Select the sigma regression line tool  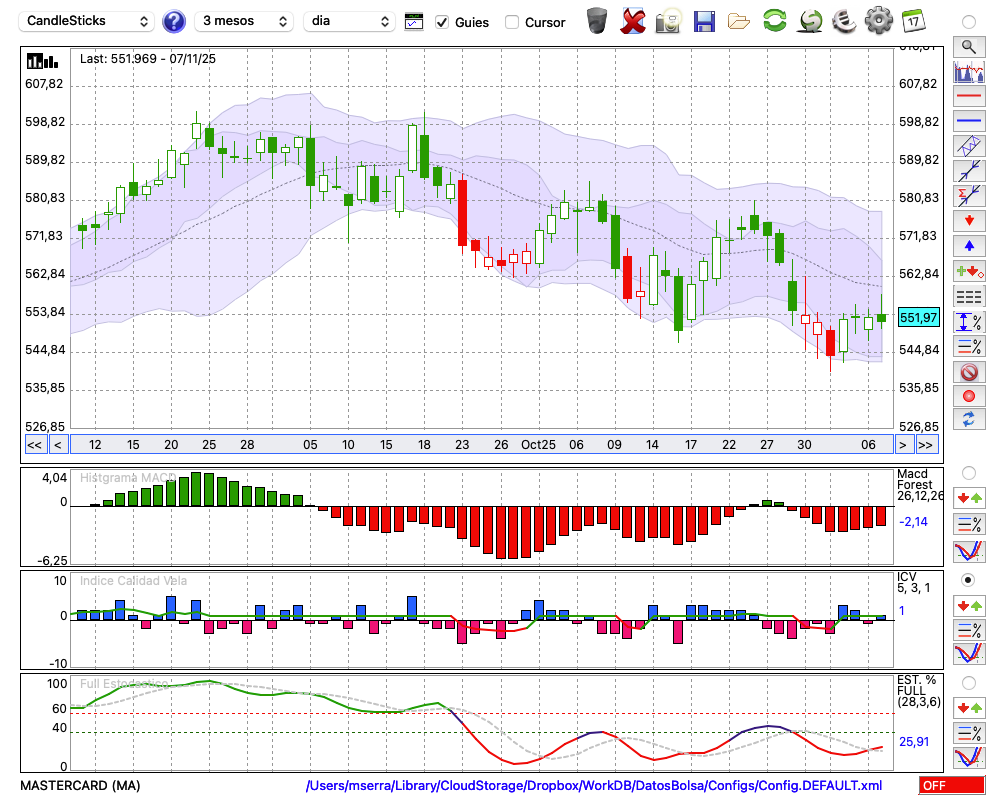point(969,196)
